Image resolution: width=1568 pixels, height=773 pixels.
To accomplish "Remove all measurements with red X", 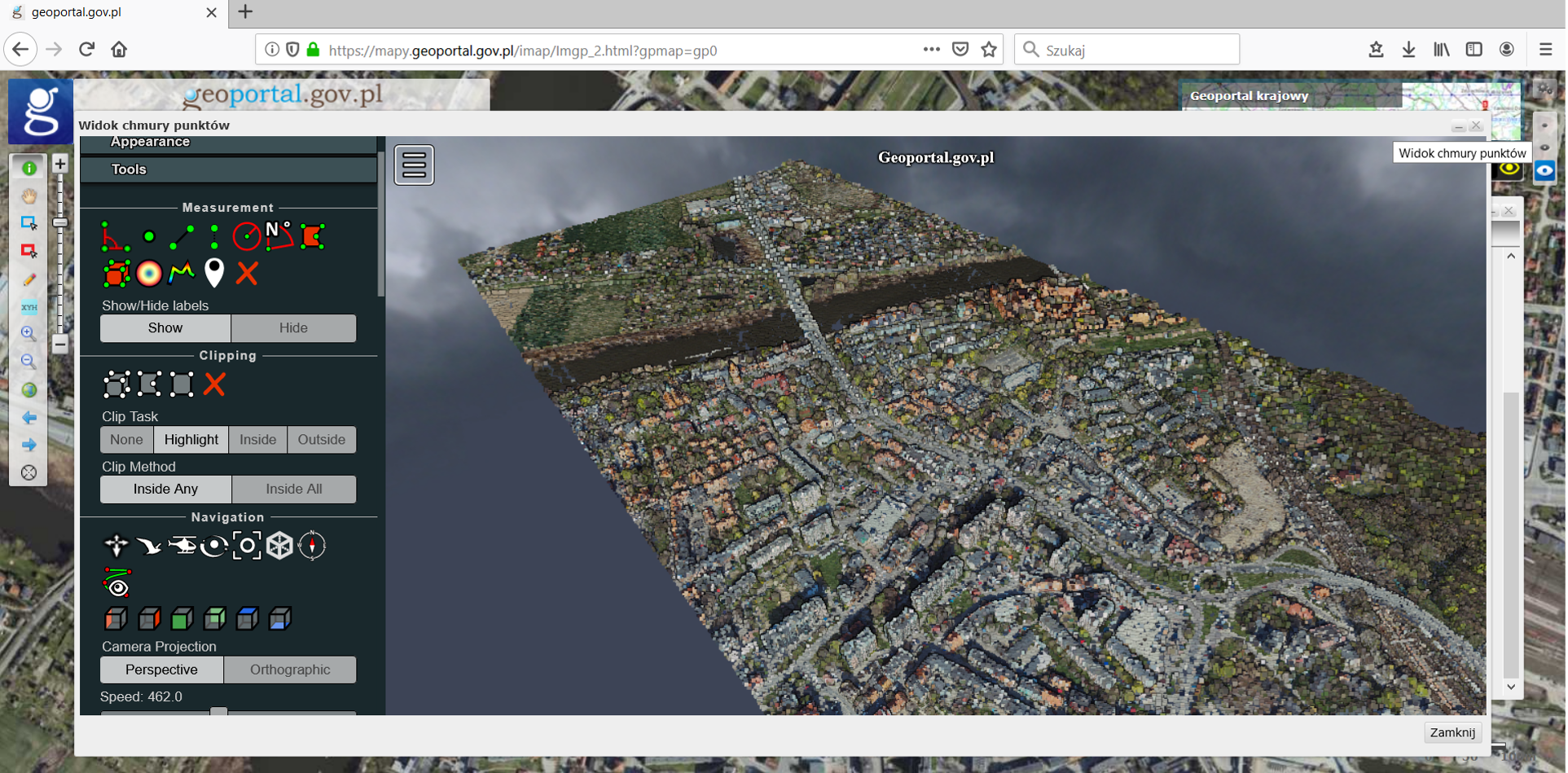I will click(247, 273).
